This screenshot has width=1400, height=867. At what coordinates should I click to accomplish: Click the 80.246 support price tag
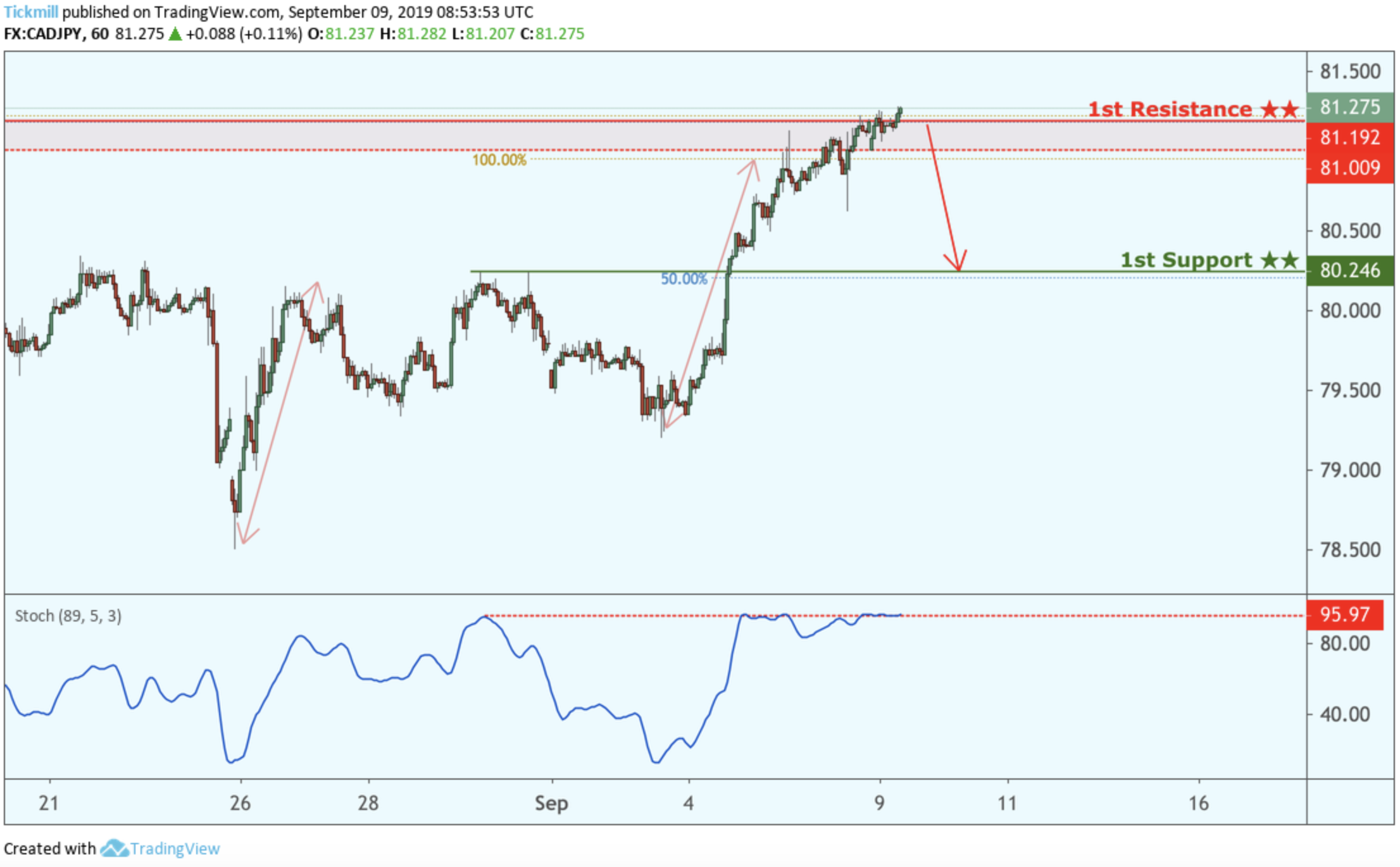click(x=1349, y=270)
